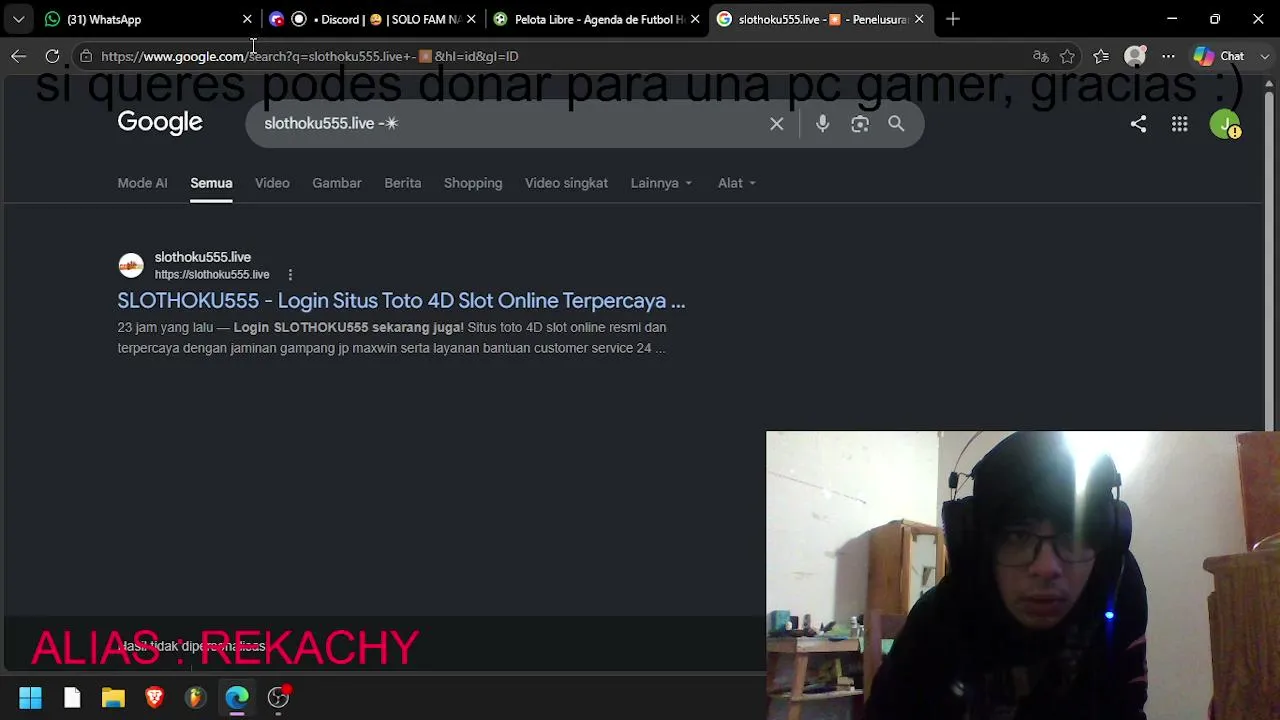The height and width of the screenshot is (720, 1280).
Task: Open the tab search chevron in Edge
Action: pos(18,19)
